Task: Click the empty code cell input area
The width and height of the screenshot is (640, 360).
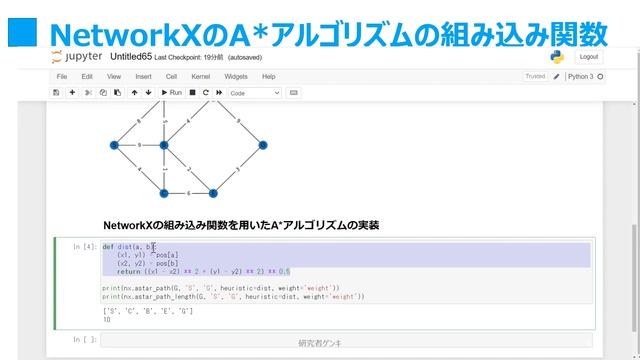Action: pyautogui.click(x=346, y=340)
